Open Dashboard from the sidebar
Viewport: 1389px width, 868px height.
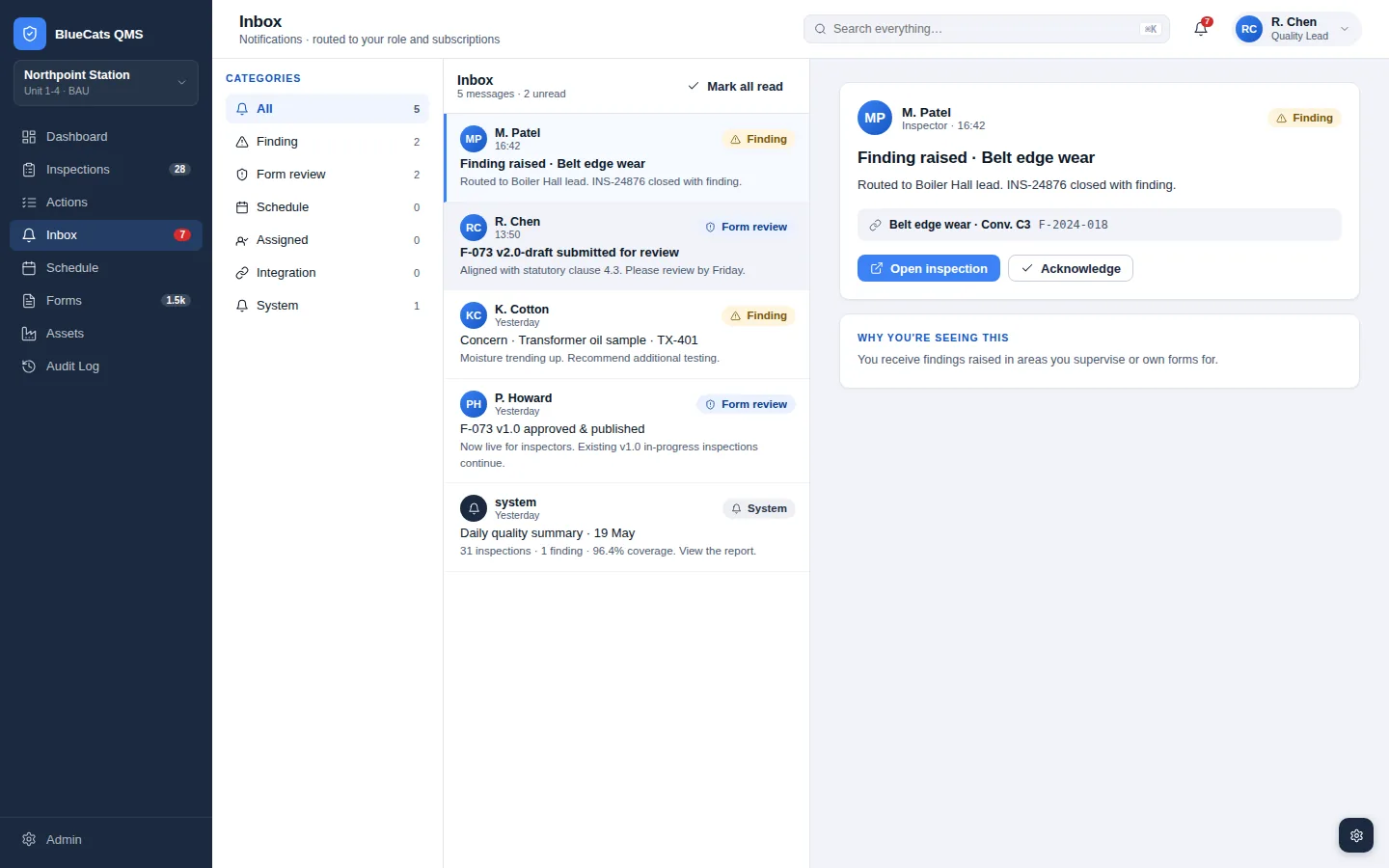(x=106, y=137)
